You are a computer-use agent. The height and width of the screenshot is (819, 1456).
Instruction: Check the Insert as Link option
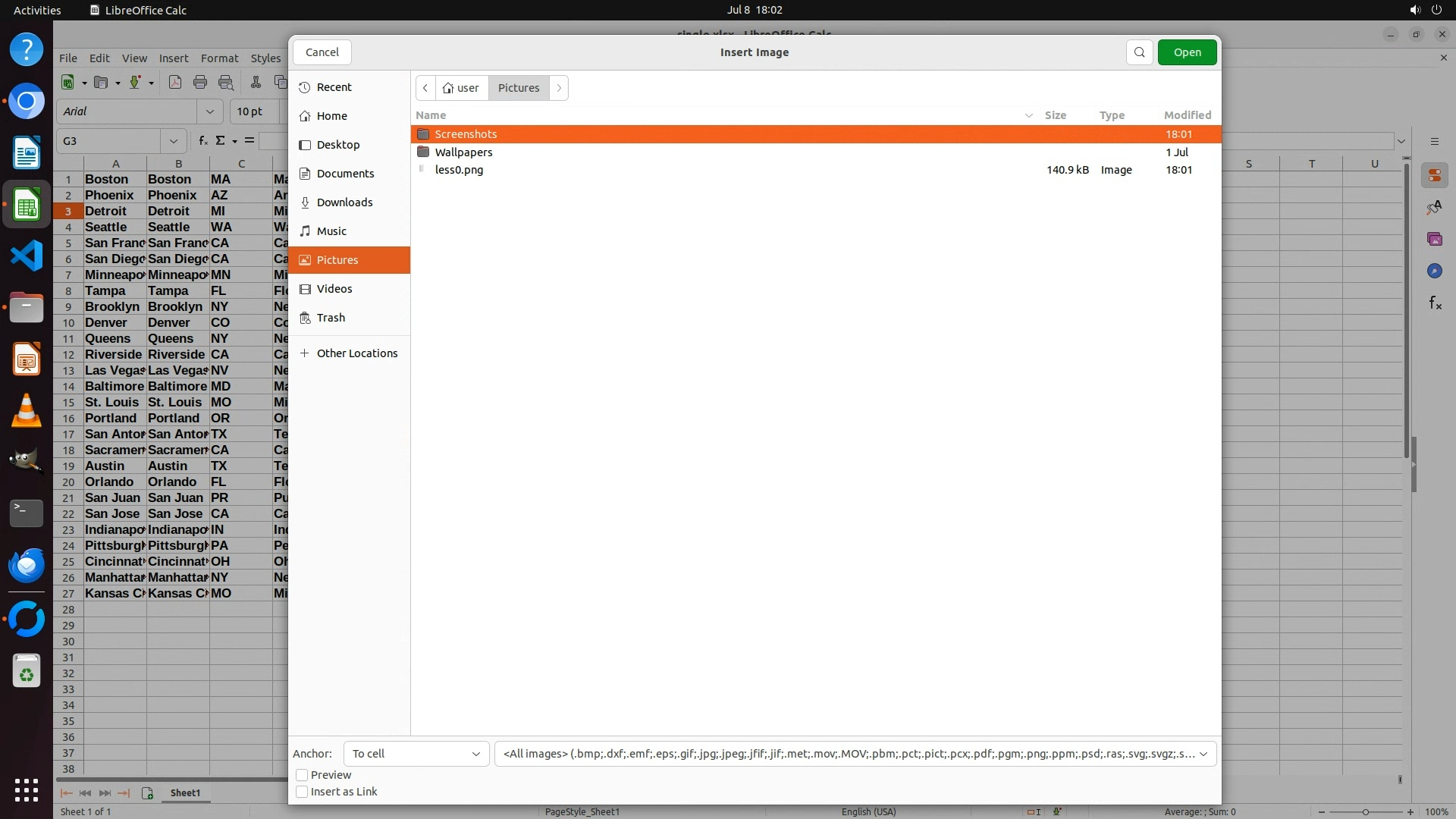pyautogui.click(x=302, y=792)
